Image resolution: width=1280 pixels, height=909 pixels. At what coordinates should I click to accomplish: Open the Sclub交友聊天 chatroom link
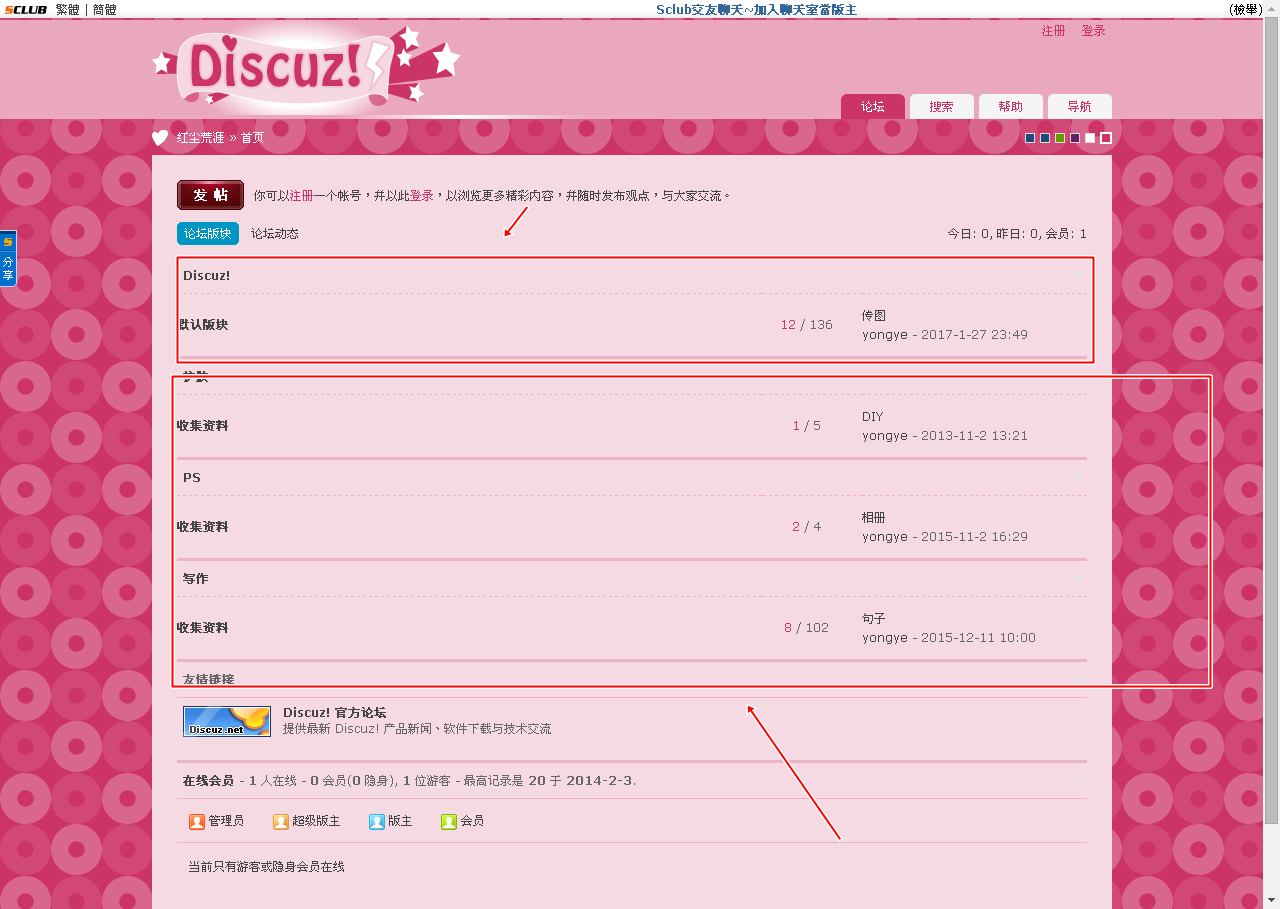[756, 9]
